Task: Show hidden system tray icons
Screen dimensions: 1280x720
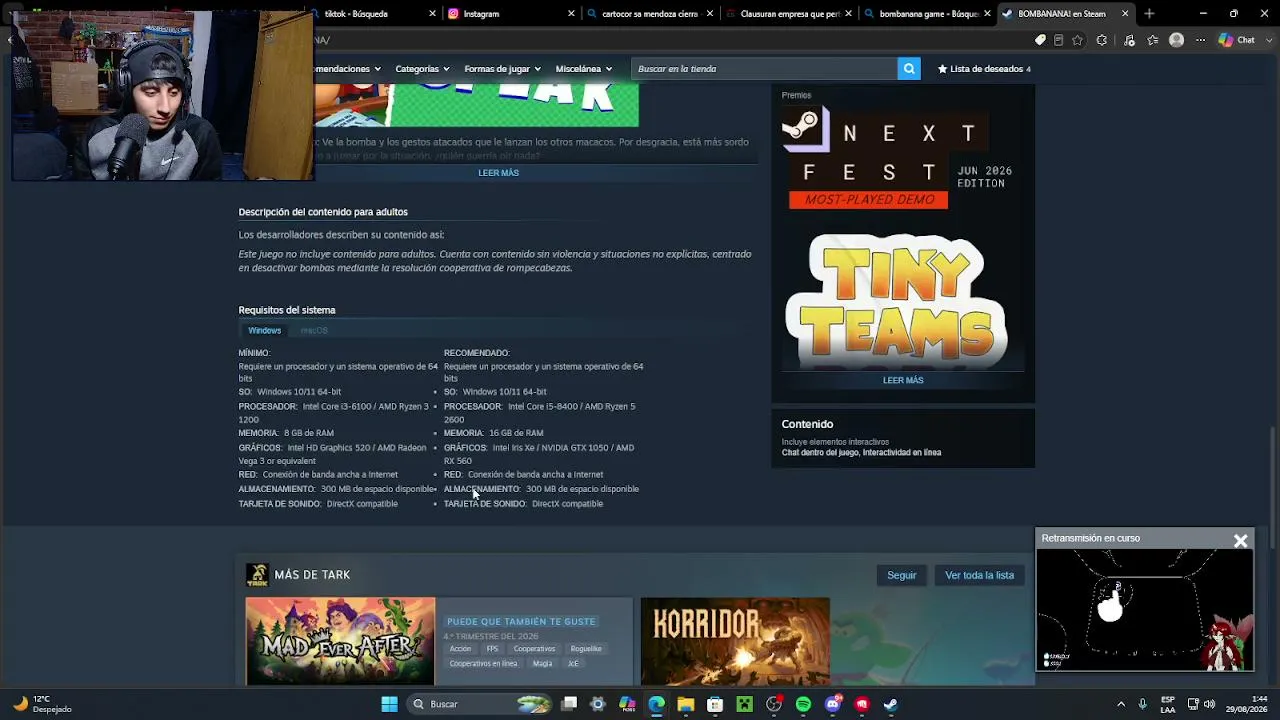Action: pos(1120,704)
